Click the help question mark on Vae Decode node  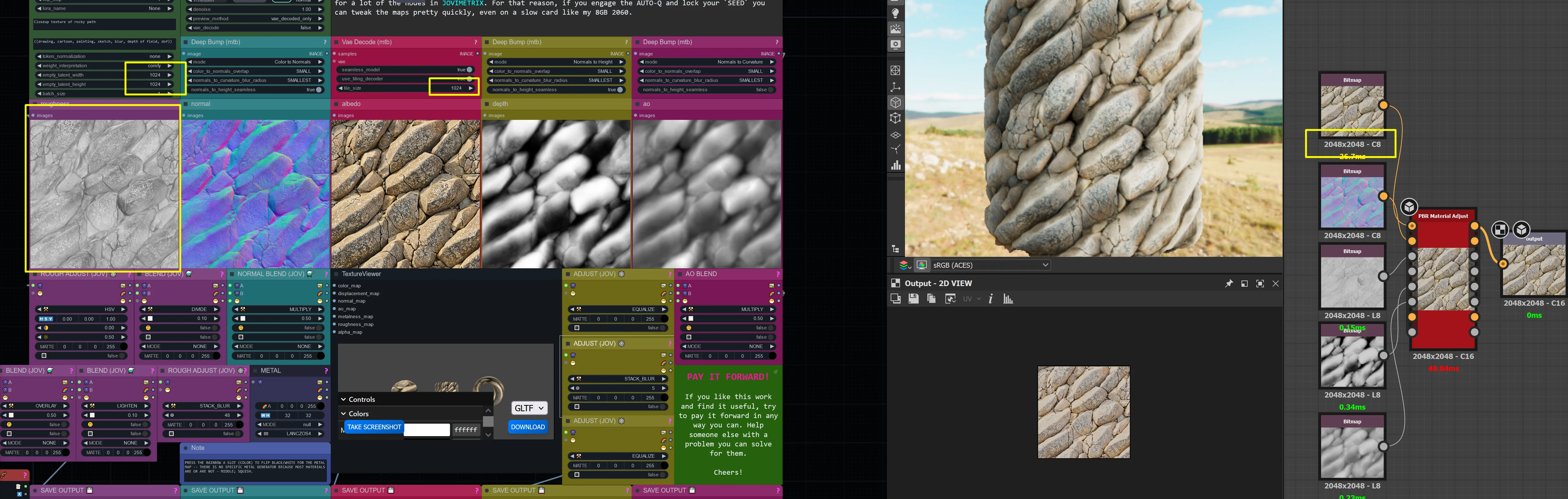click(476, 42)
